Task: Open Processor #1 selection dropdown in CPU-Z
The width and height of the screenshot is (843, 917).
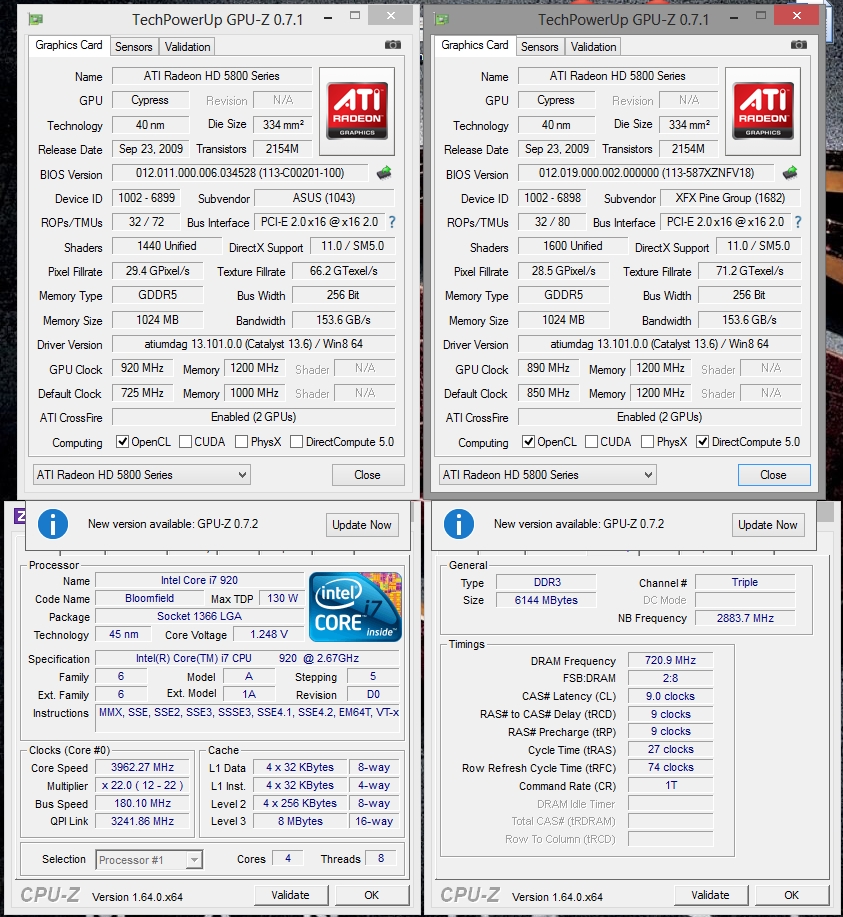Action: click(149, 860)
